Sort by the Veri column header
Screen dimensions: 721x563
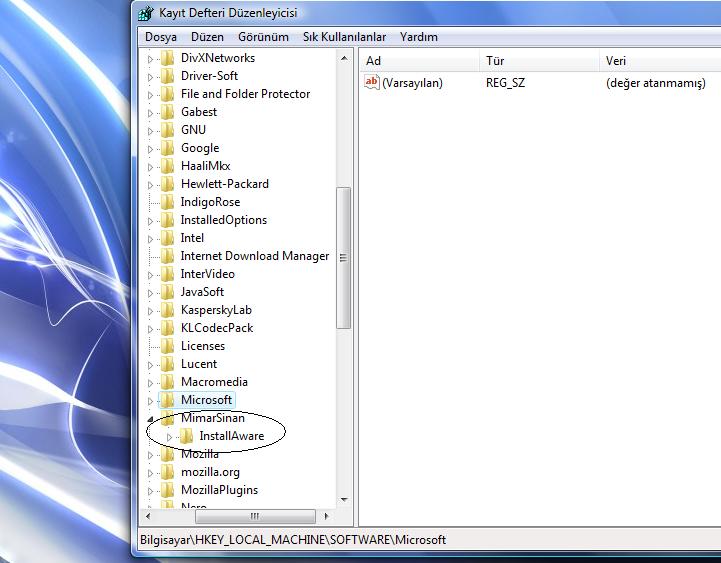[x=660, y=61]
